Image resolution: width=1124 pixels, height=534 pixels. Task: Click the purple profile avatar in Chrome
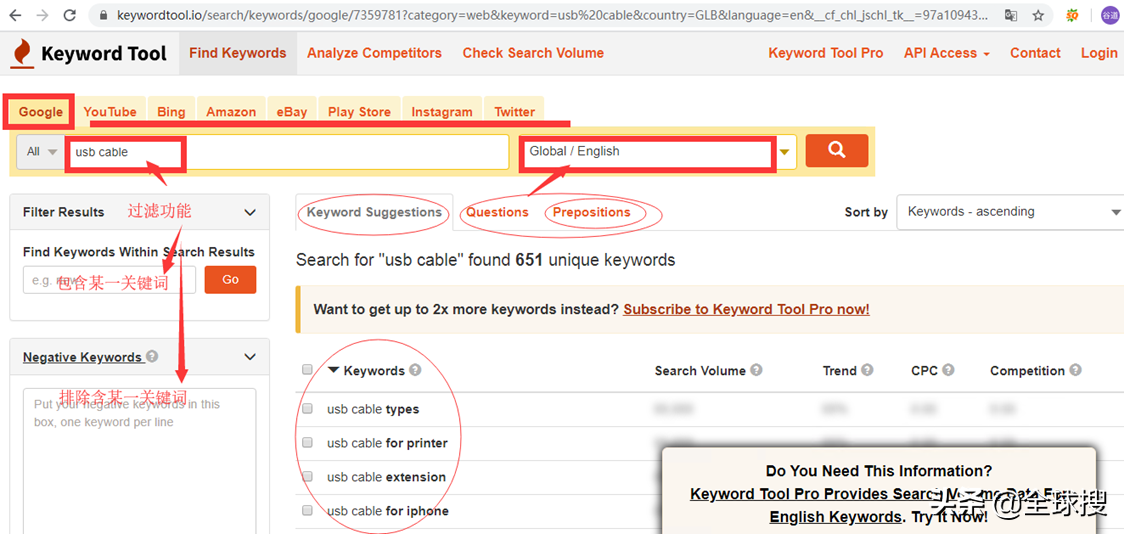[x=1108, y=14]
